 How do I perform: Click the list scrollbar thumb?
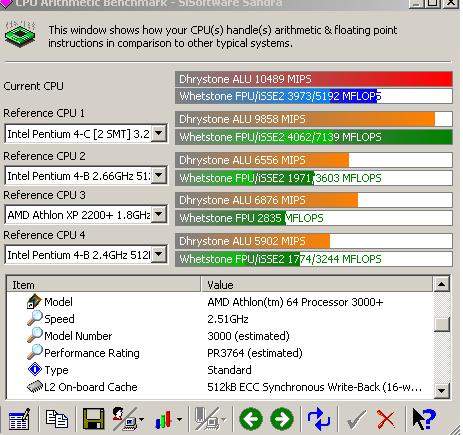442,324
